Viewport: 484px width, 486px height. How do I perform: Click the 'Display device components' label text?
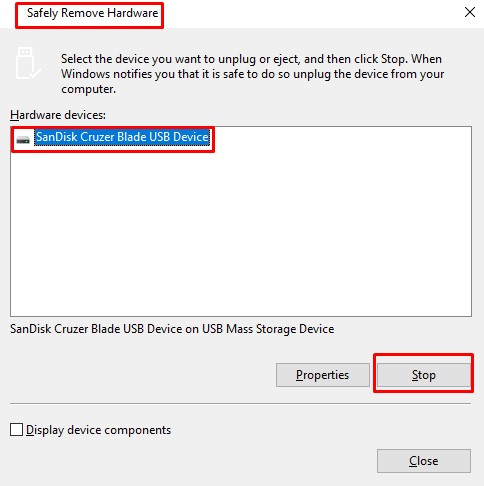[x=98, y=430]
